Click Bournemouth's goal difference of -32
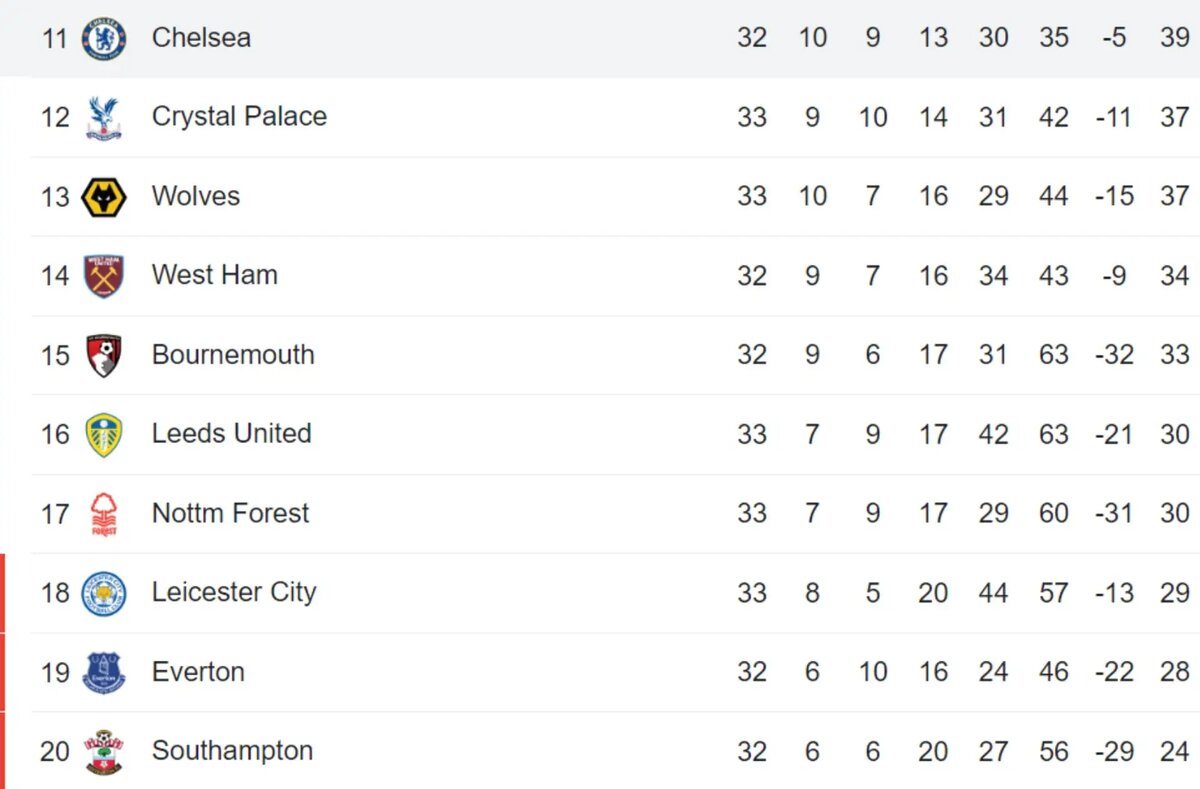The image size is (1200, 789). tap(1113, 355)
